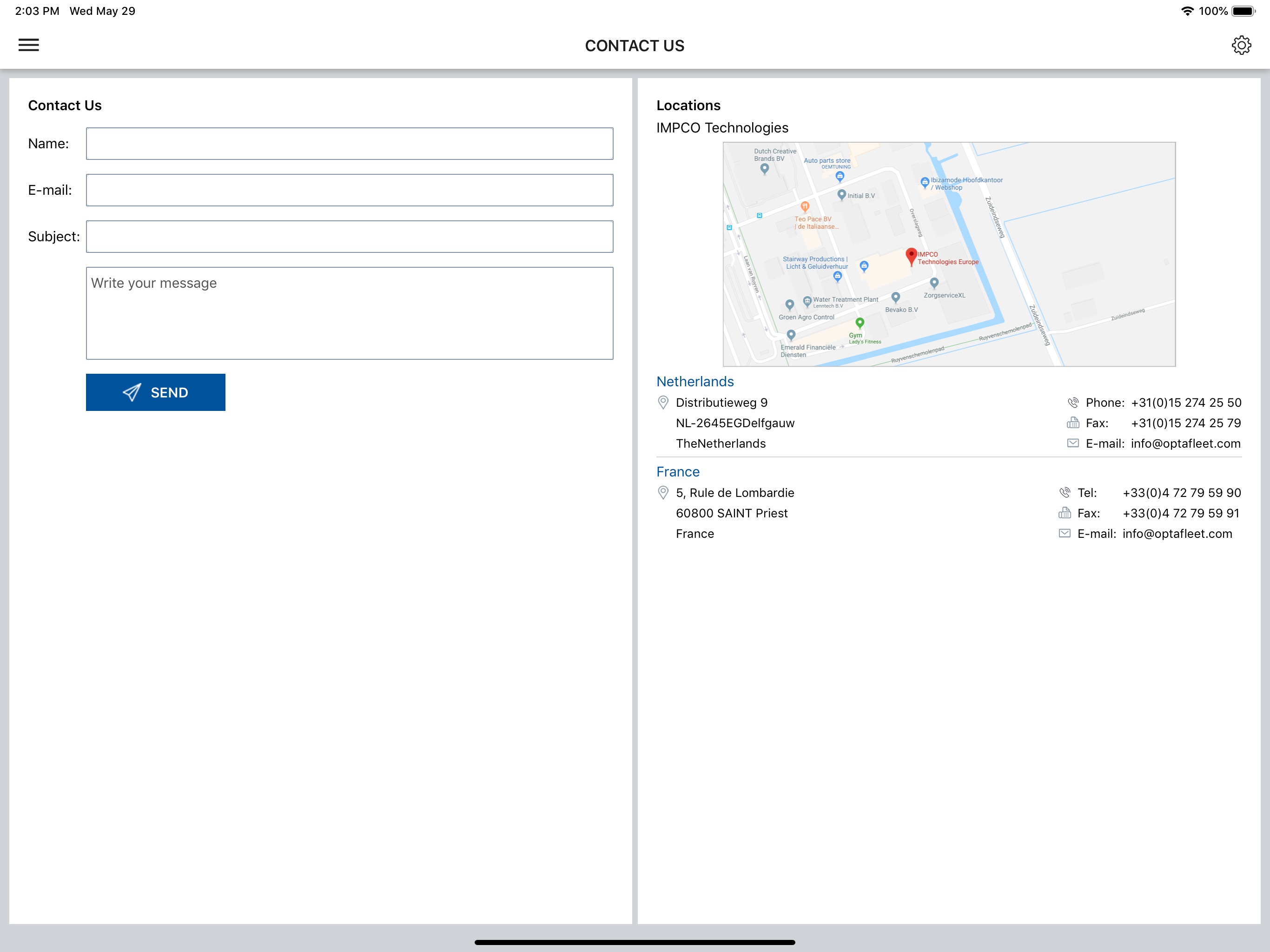Click the France info@optafleet.com email
The height and width of the screenshot is (952, 1270).
tap(1177, 534)
